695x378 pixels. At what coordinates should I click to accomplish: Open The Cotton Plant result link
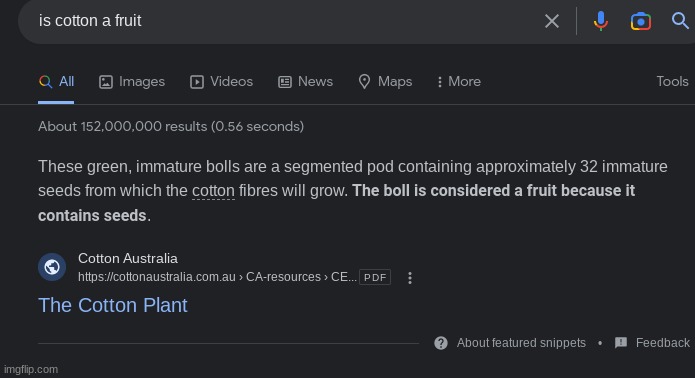113,305
